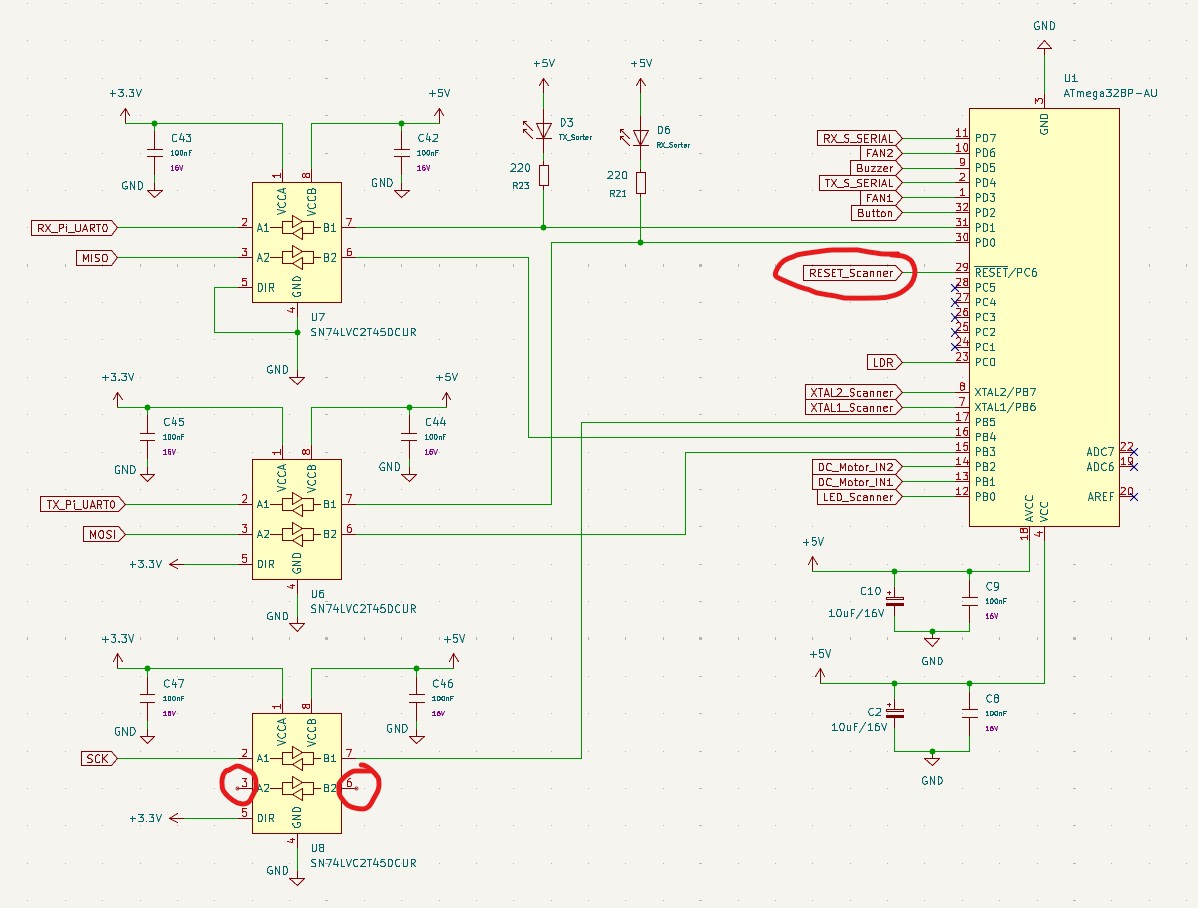Select the MISO net label
1198x908 pixels.
[97, 258]
